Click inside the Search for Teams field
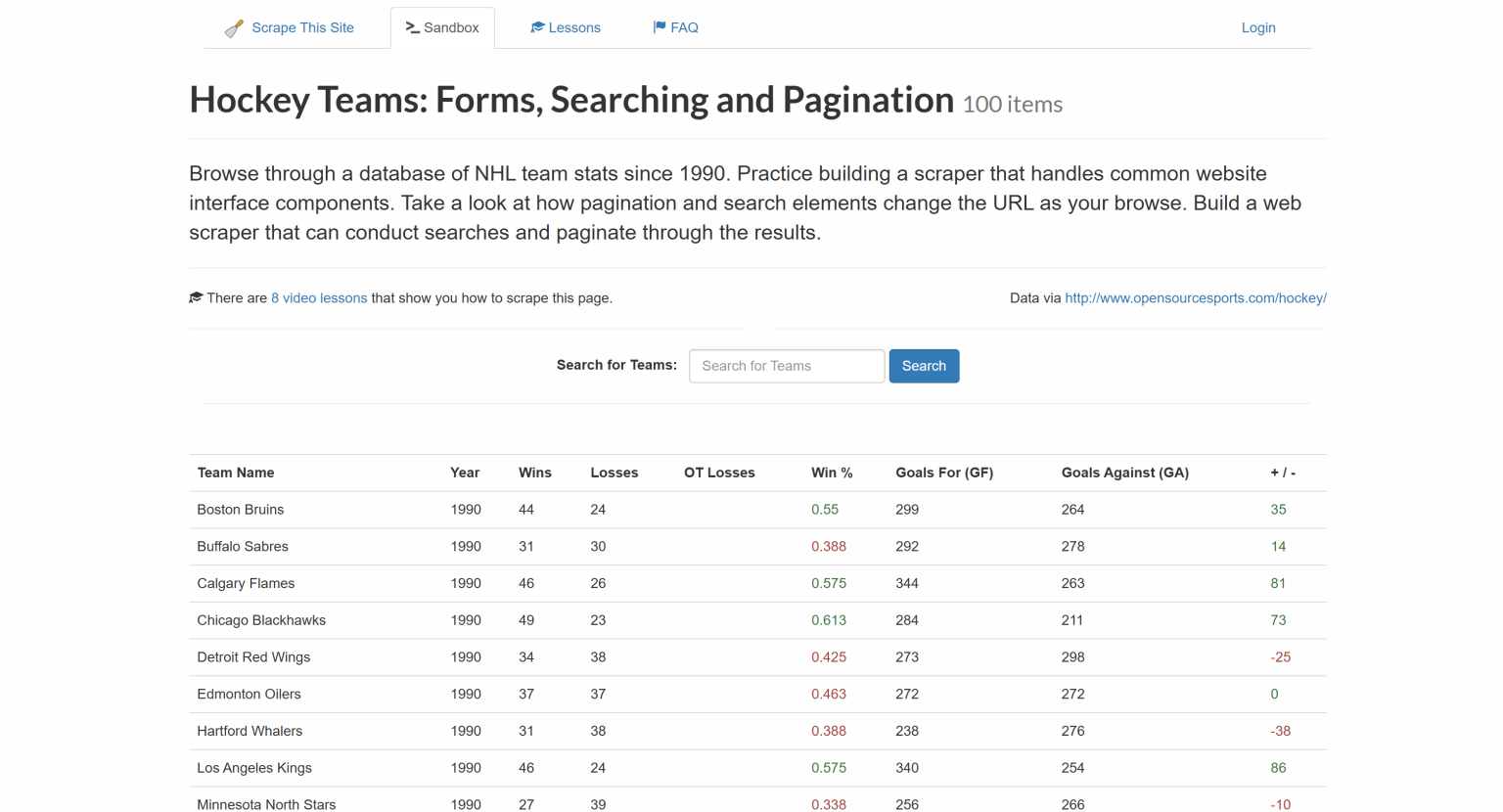 [x=786, y=365]
